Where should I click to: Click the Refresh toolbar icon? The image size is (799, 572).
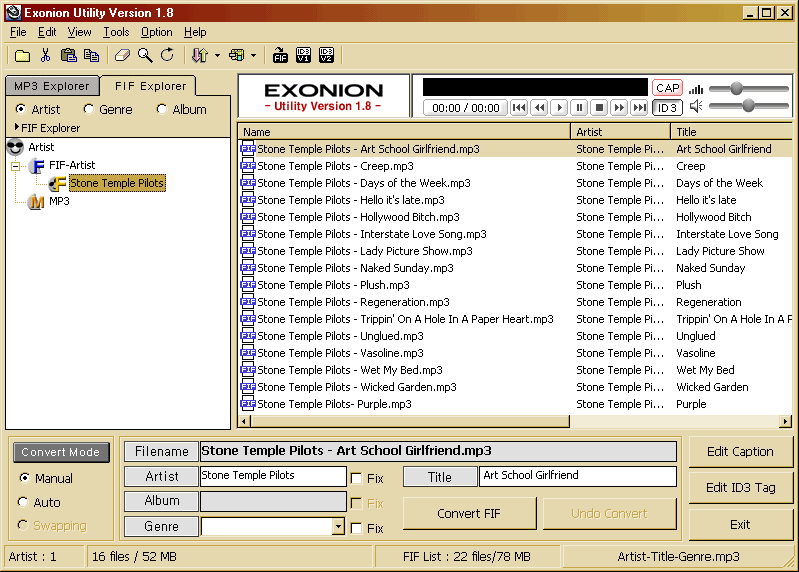(x=167, y=55)
